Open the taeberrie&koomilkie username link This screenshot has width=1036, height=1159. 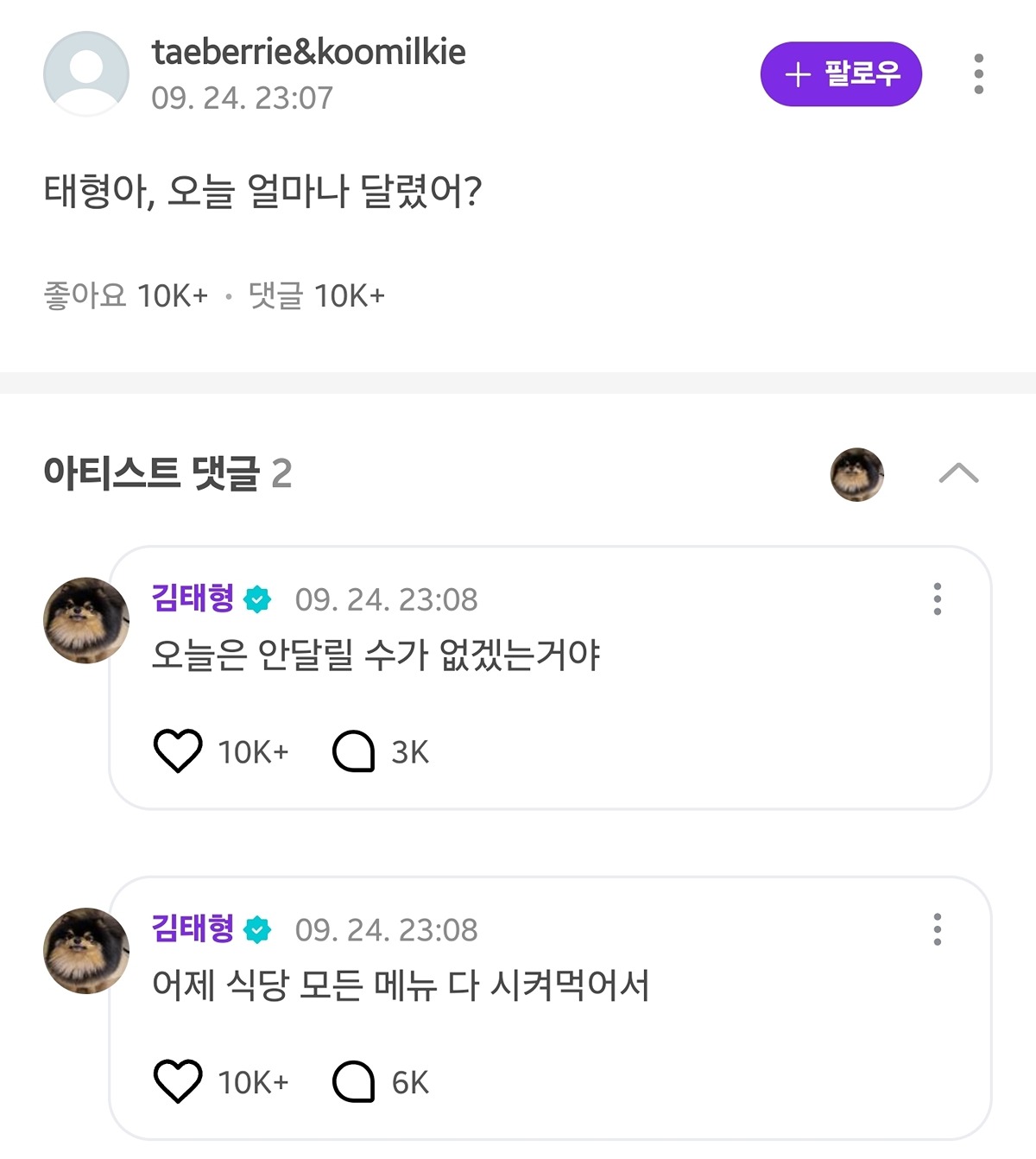tap(308, 52)
